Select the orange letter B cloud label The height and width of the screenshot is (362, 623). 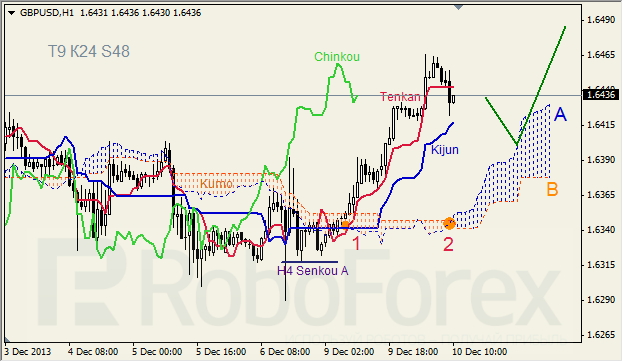552,189
